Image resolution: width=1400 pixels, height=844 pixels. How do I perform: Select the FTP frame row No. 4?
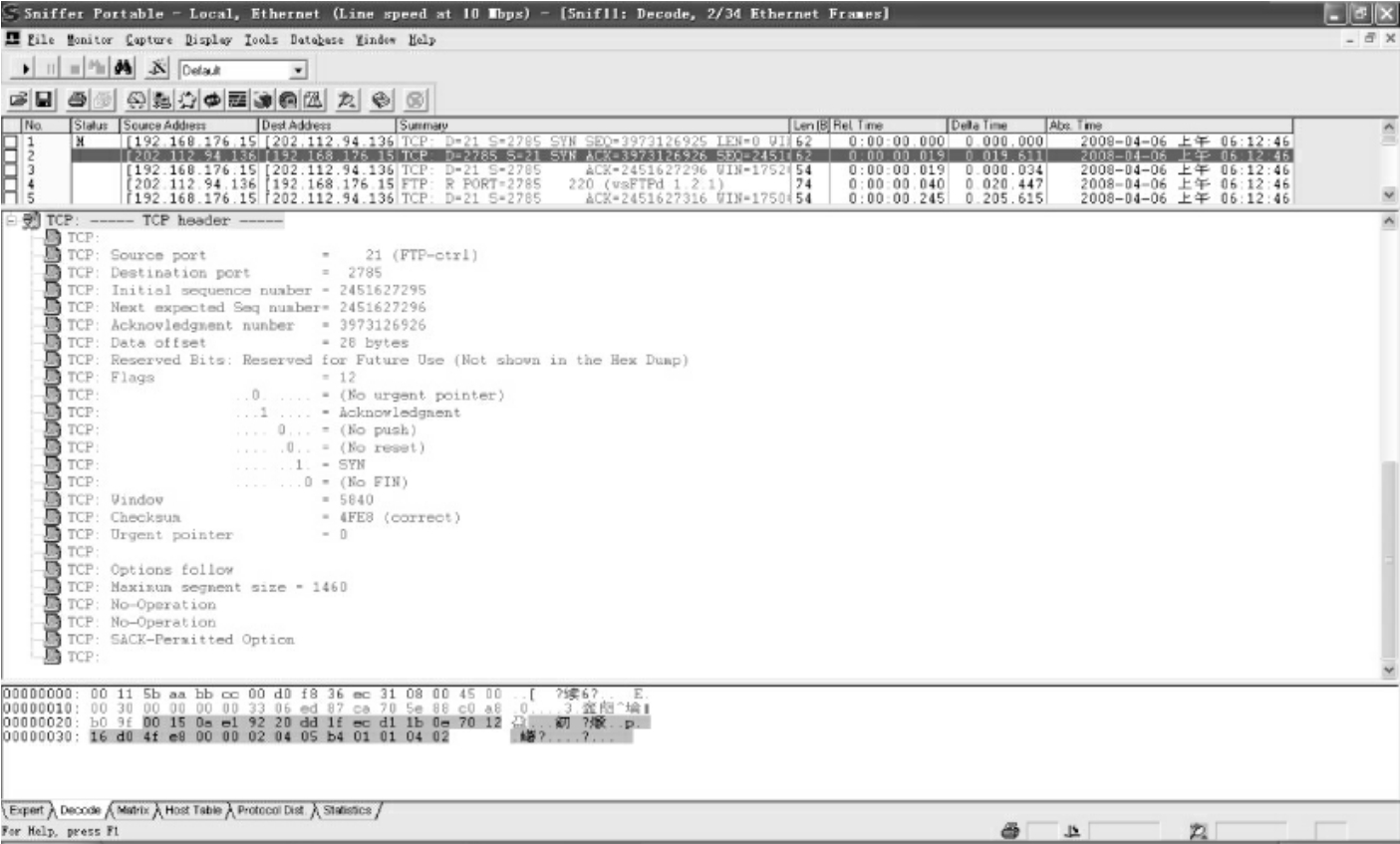[x=647, y=183]
